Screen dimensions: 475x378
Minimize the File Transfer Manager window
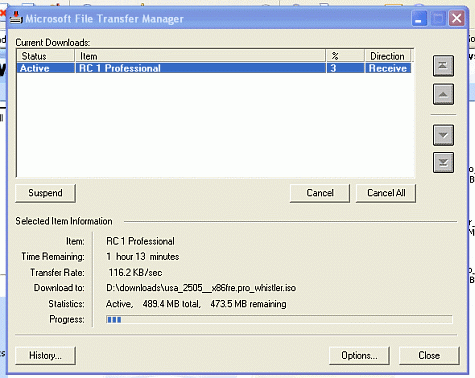coord(419,18)
